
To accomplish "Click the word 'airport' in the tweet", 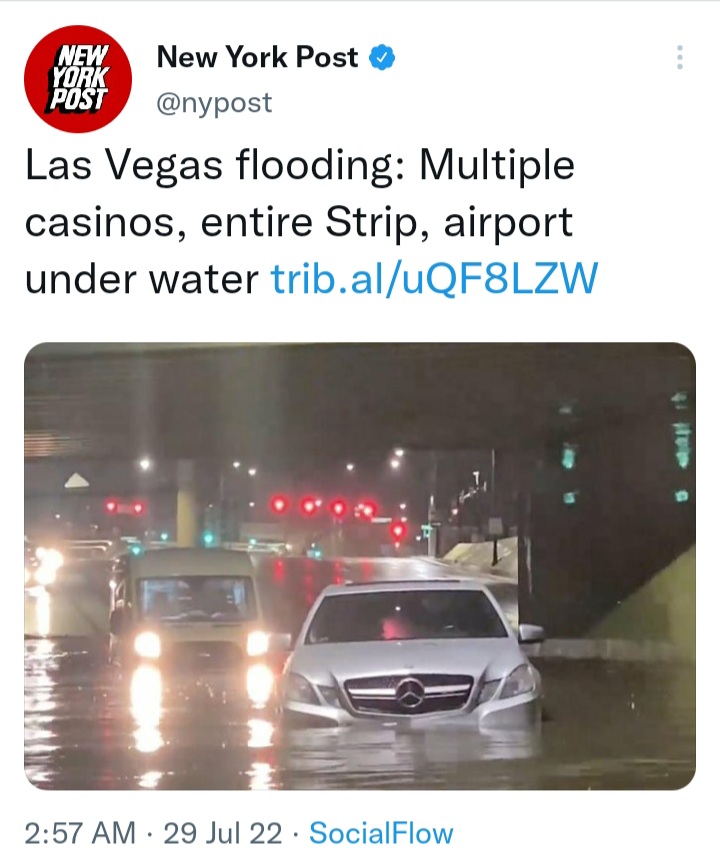I will click(x=508, y=223).
